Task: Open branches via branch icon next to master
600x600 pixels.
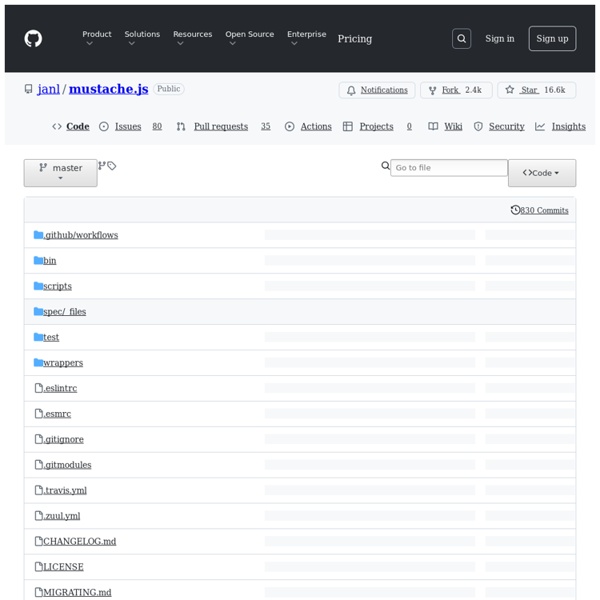Action: tap(101, 166)
